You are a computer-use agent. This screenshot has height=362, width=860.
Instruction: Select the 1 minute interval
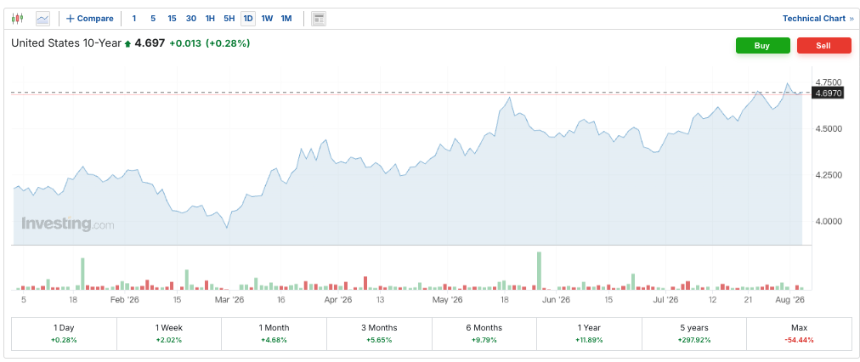click(134, 19)
